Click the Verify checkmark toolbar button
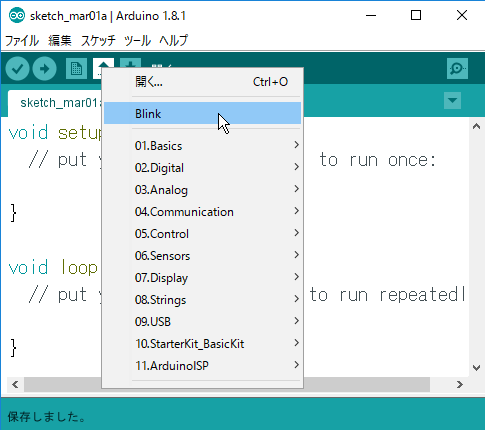Viewport: 485px width, 430px height. (17, 69)
